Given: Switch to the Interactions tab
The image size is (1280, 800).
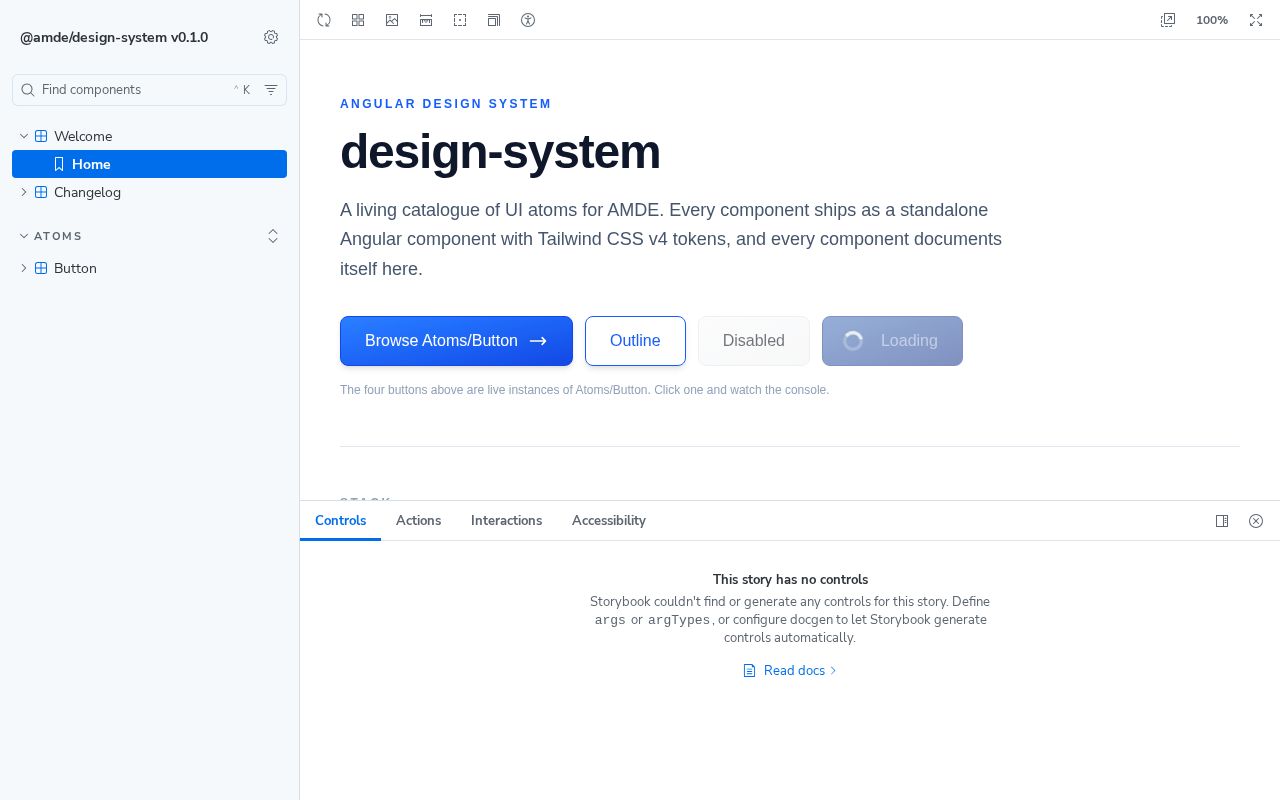Looking at the screenshot, I should 506,521.
